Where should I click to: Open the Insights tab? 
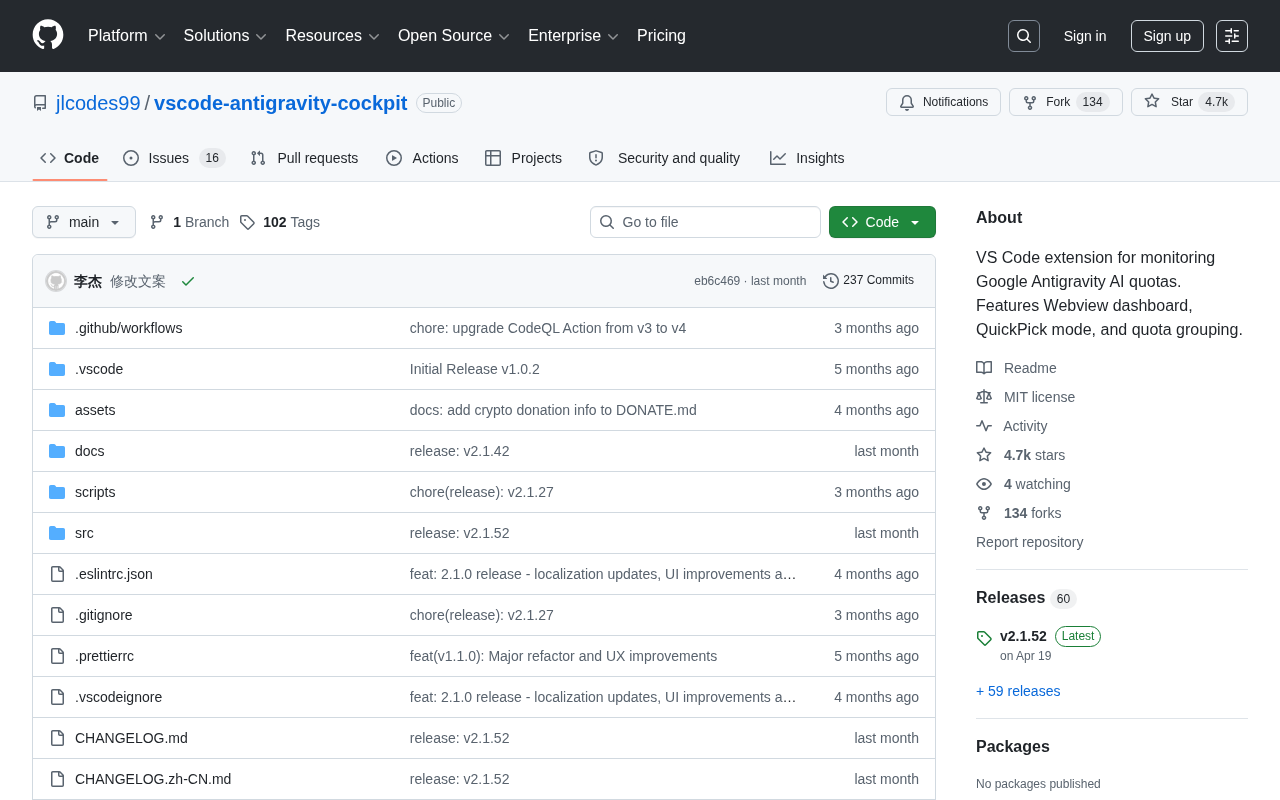tap(807, 158)
